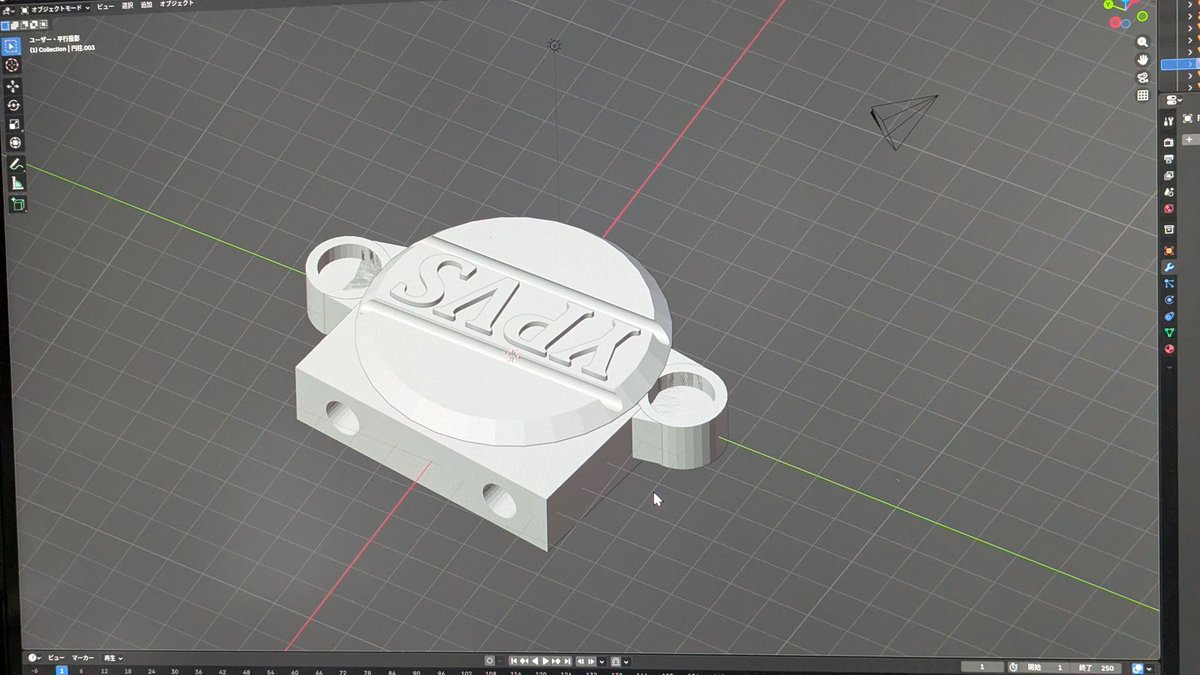Screen dimensions: 1200x675
Task: Activate the fourth selection mode: invert
Action: 34,25
